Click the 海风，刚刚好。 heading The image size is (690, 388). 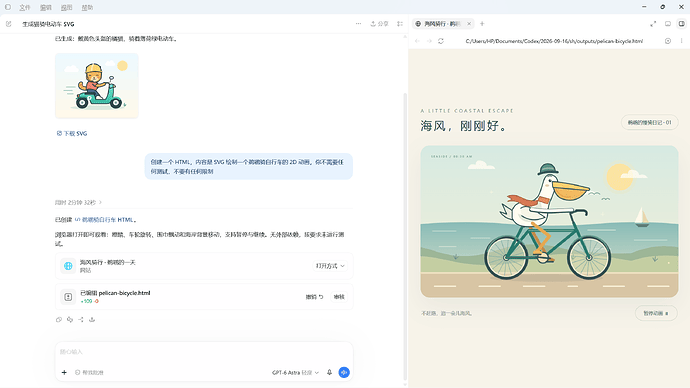pos(464,126)
